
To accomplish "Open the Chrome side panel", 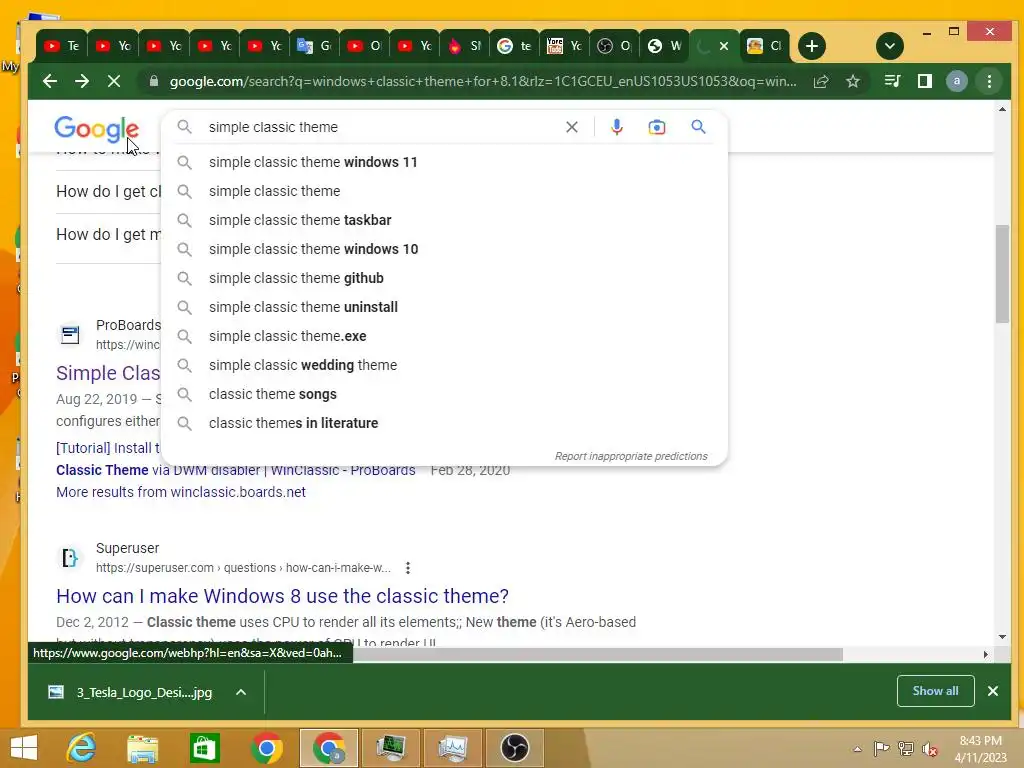I will [925, 81].
